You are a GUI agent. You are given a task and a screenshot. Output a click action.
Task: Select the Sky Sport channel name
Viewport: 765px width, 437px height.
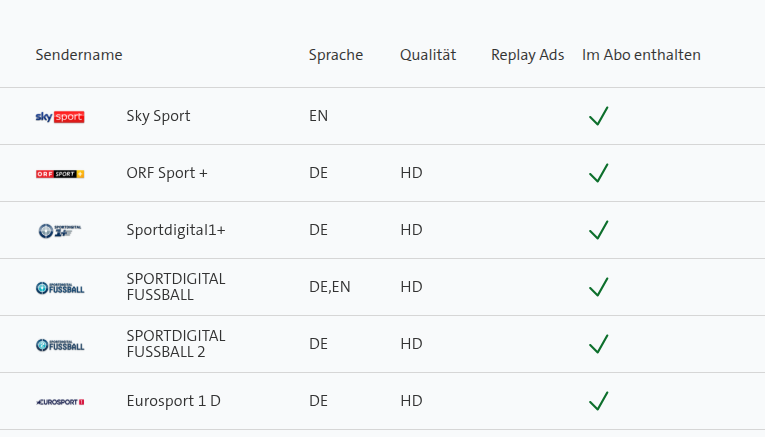[158, 116]
